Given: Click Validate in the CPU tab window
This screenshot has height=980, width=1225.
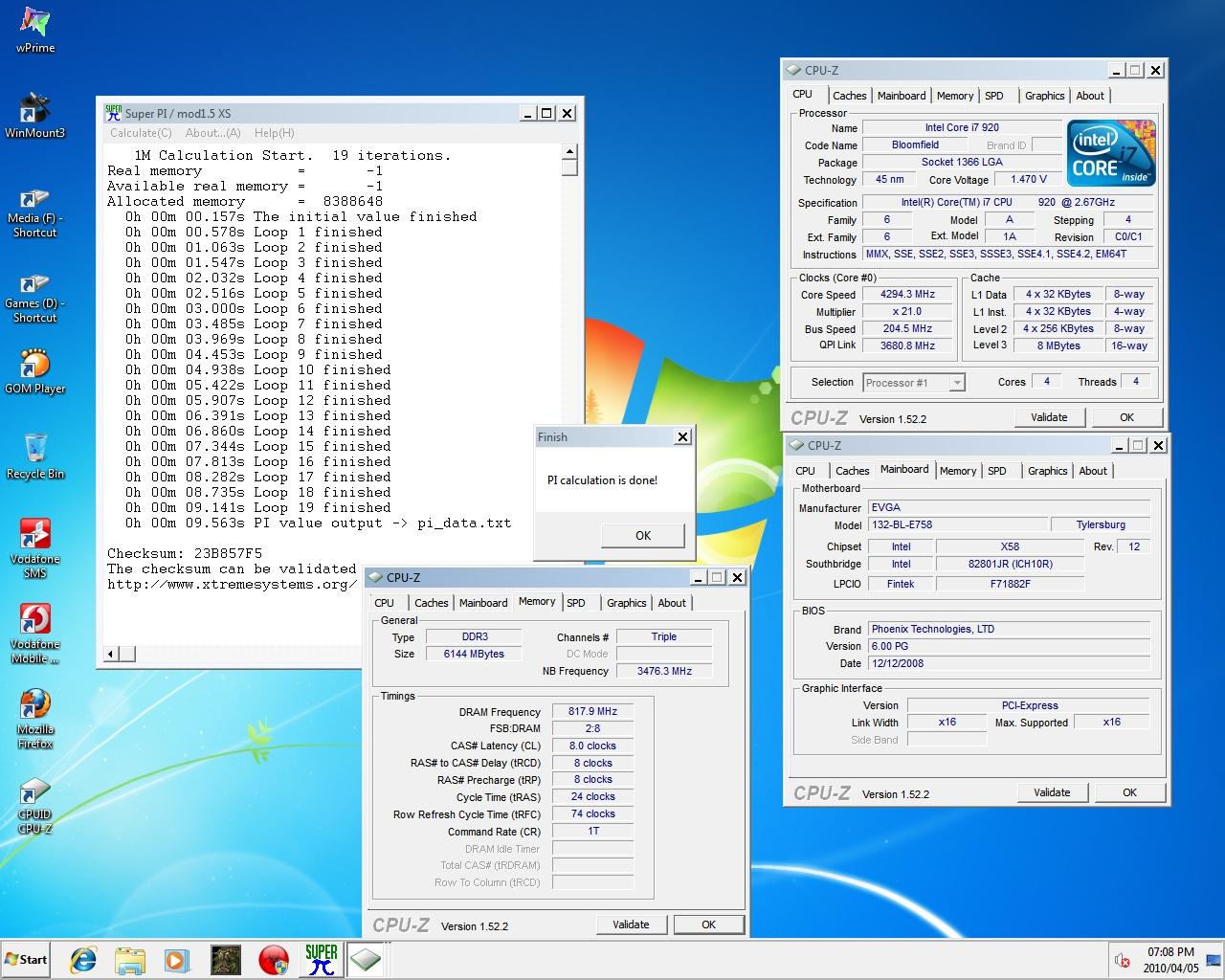Looking at the screenshot, I should [x=1049, y=417].
